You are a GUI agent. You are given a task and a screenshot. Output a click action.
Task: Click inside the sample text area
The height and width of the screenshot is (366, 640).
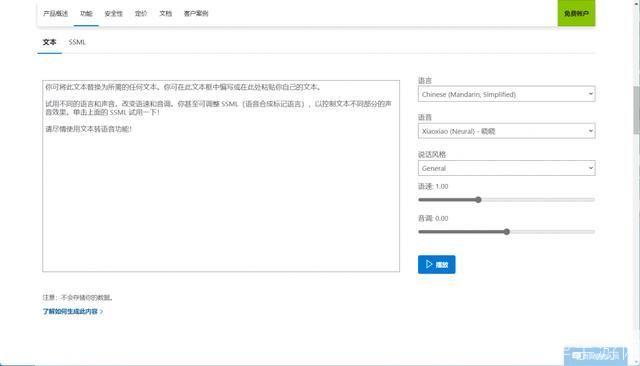click(x=221, y=176)
